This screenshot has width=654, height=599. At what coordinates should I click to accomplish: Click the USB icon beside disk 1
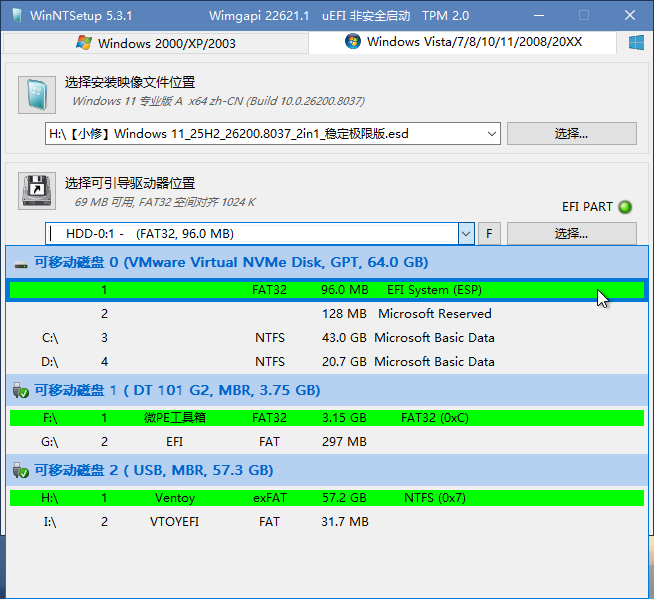20,391
